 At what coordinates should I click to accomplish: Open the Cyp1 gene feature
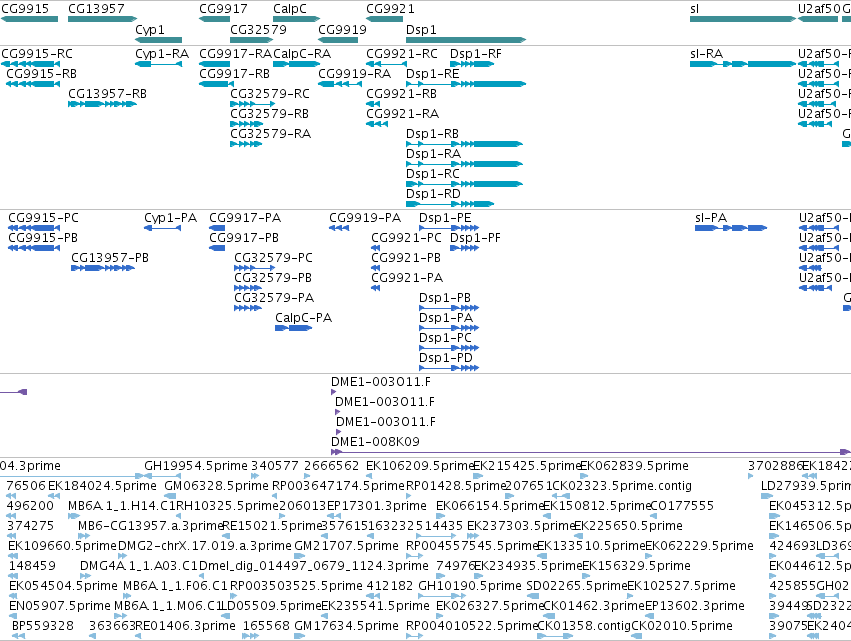point(158,40)
